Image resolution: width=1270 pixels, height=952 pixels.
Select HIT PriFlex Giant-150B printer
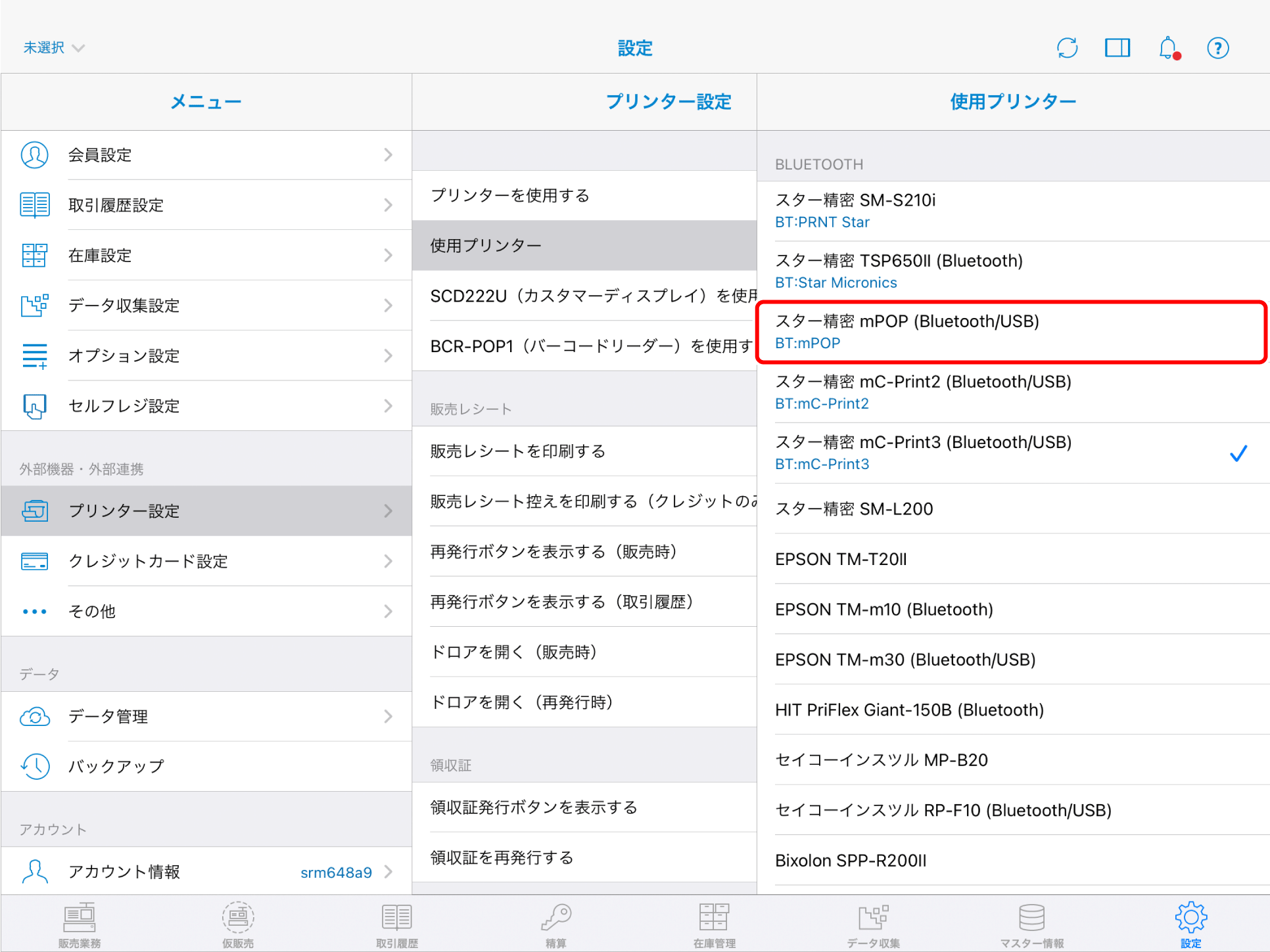click(x=1013, y=710)
